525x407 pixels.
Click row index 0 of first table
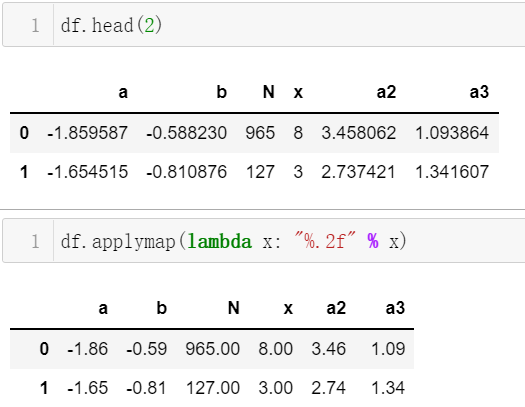tap(24, 133)
